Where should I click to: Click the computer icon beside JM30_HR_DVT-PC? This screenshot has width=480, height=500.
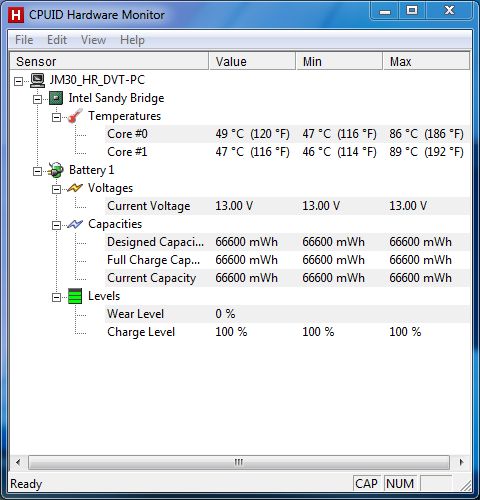pyautogui.click(x=37, y=80)
